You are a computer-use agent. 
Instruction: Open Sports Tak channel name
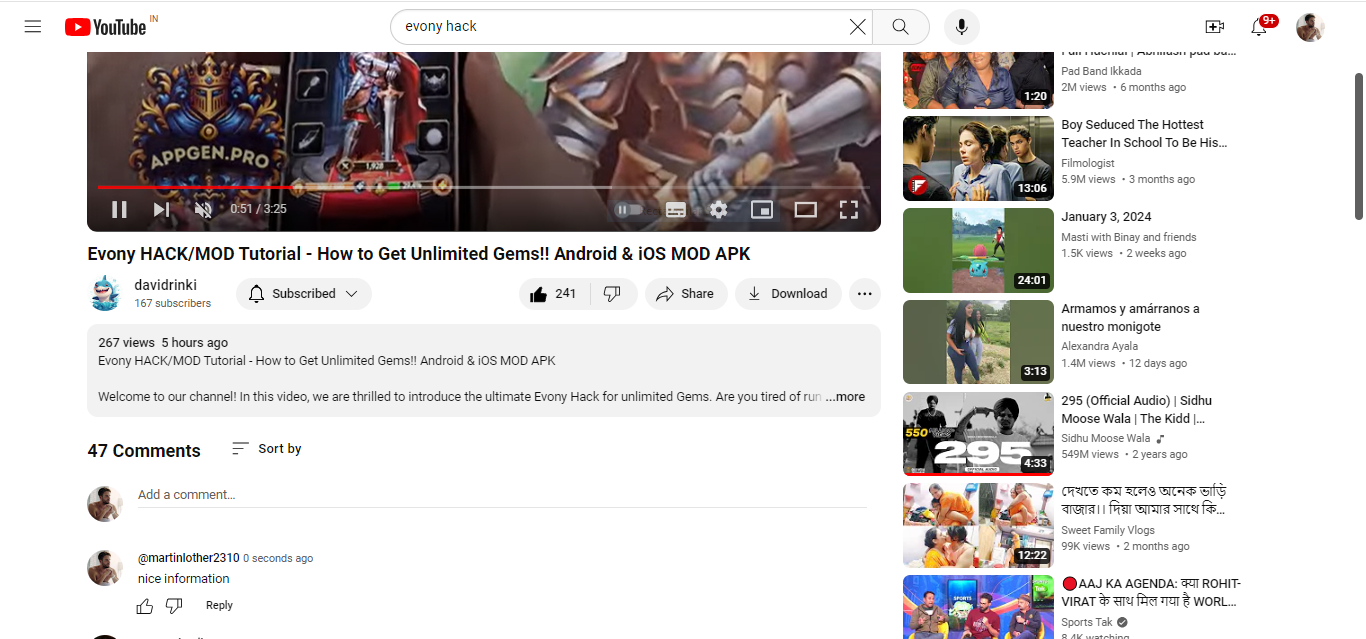[x=1087, y=622]
